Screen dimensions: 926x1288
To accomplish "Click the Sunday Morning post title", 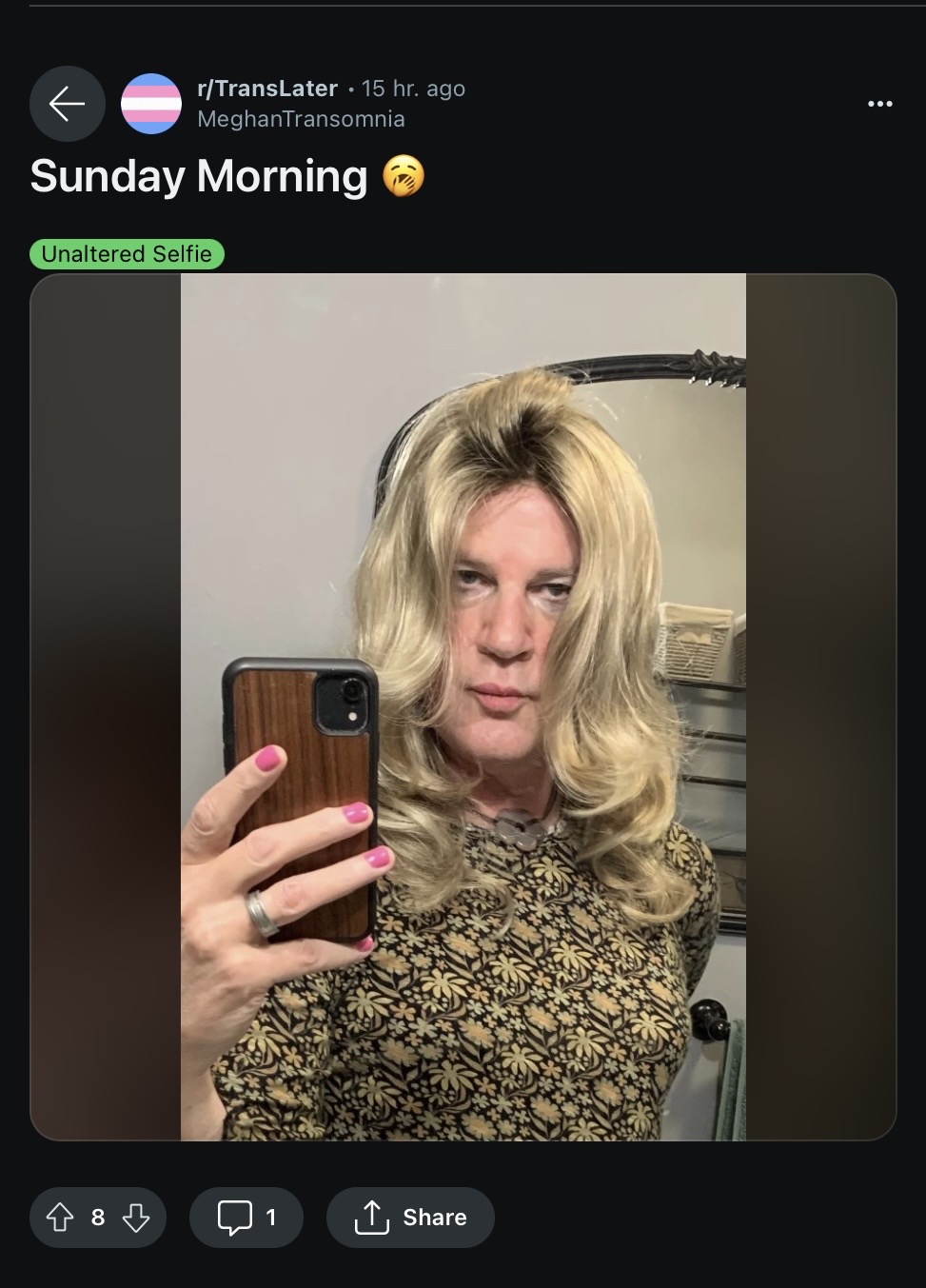I will pos(198,176).
